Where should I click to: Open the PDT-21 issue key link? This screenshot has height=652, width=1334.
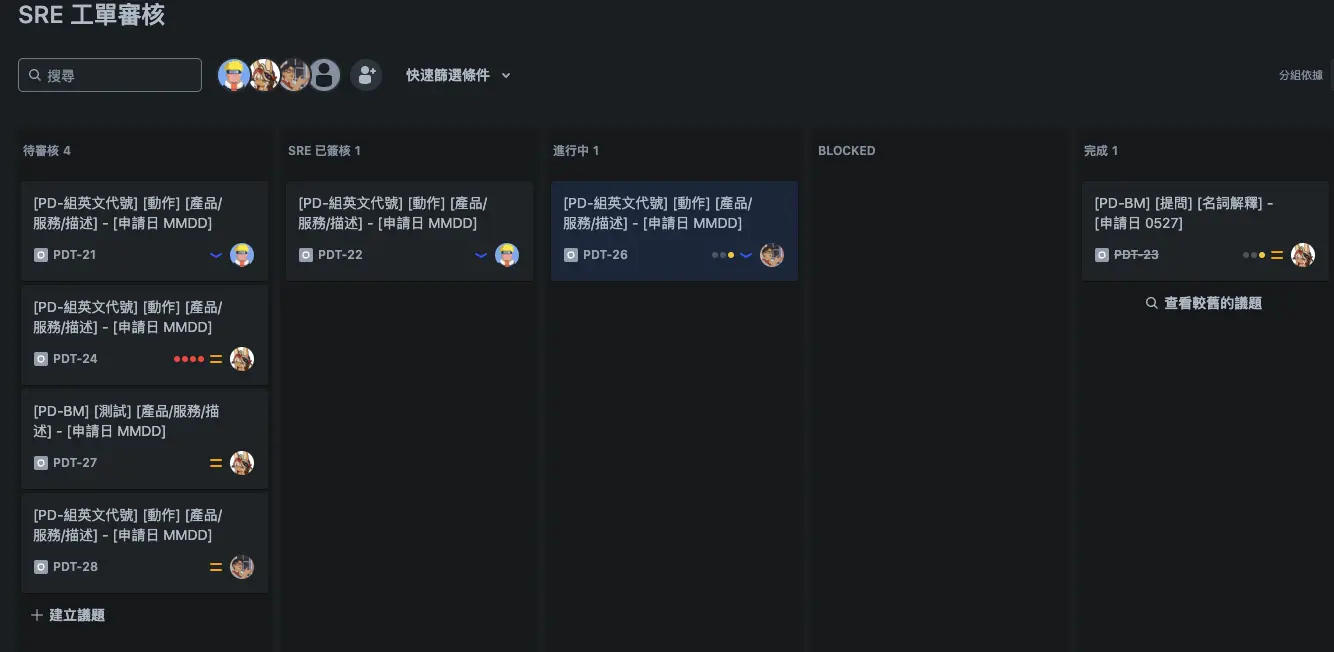click(74, 255)
